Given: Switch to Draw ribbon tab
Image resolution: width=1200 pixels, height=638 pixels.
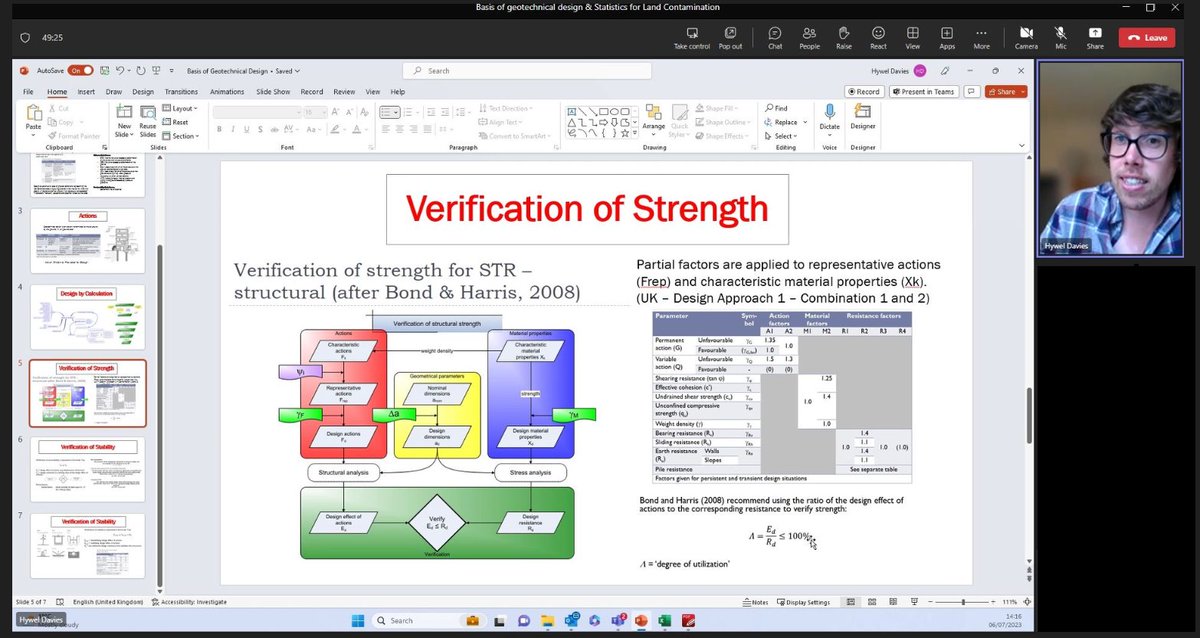Looking at the screenshot, I should click(114, 91).
